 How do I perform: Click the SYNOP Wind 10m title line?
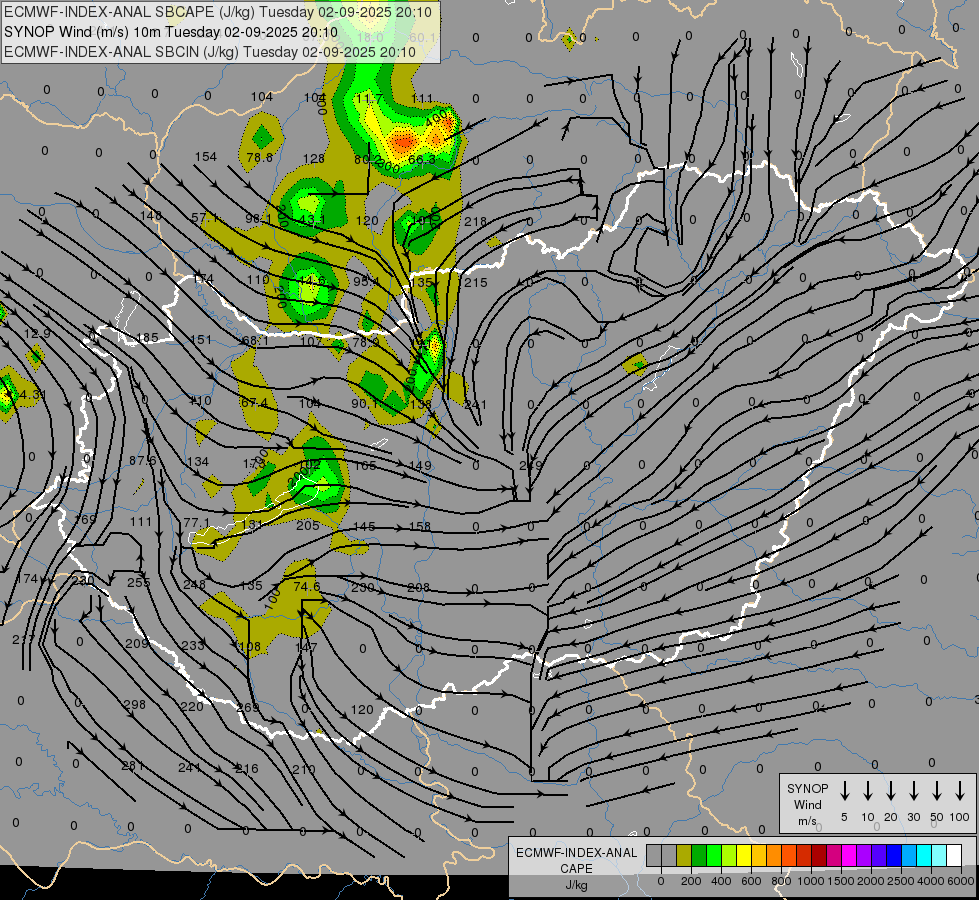pyautogui.click(x=170, y=32)
